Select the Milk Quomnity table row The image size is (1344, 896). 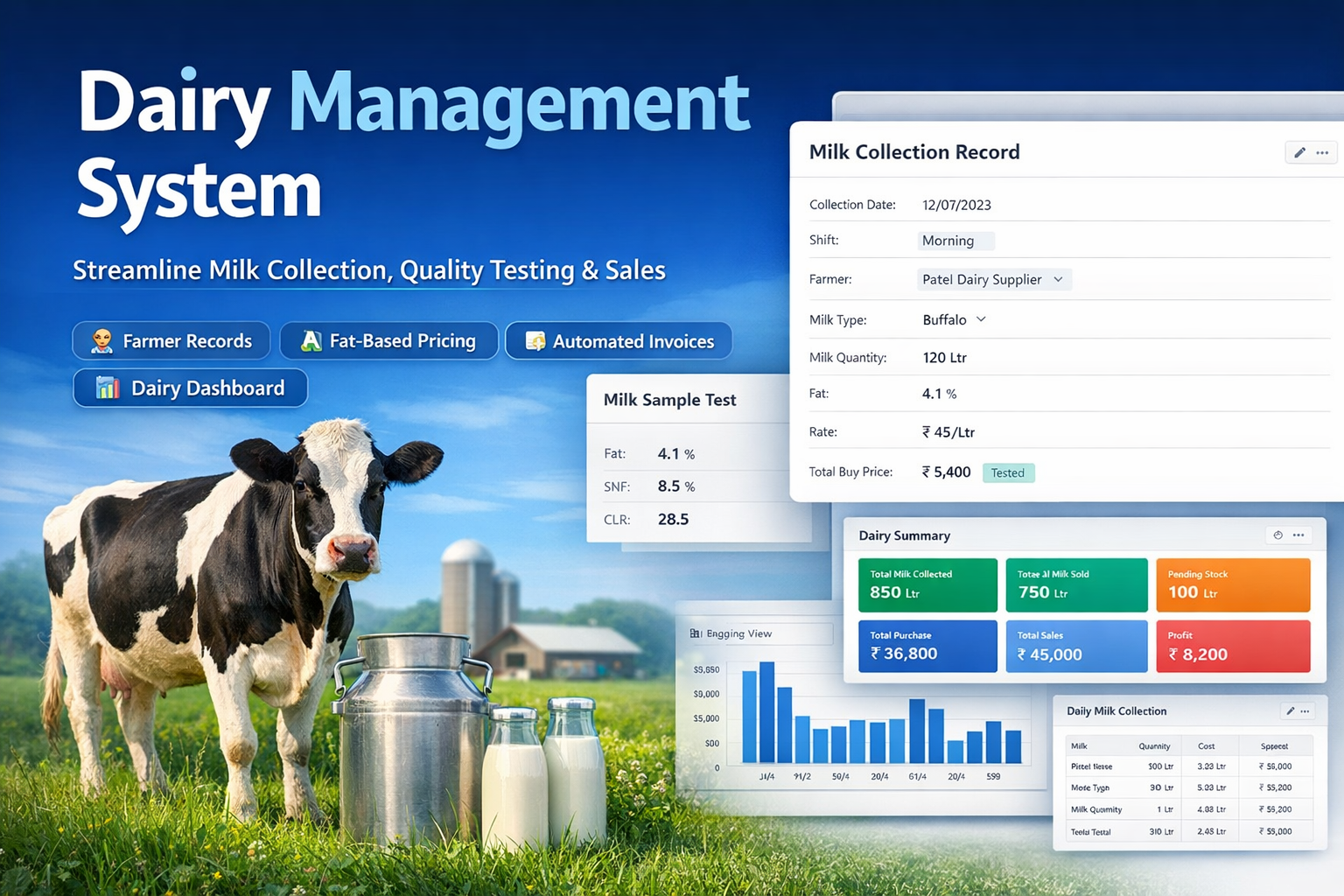tap(1189, 809)
